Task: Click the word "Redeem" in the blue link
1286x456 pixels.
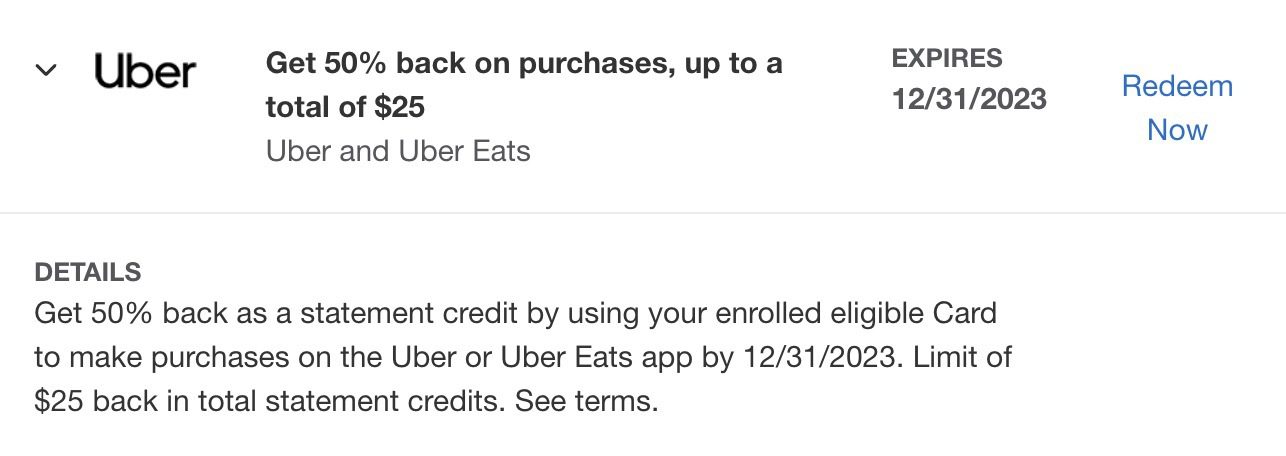Action: click(1177, 86)
